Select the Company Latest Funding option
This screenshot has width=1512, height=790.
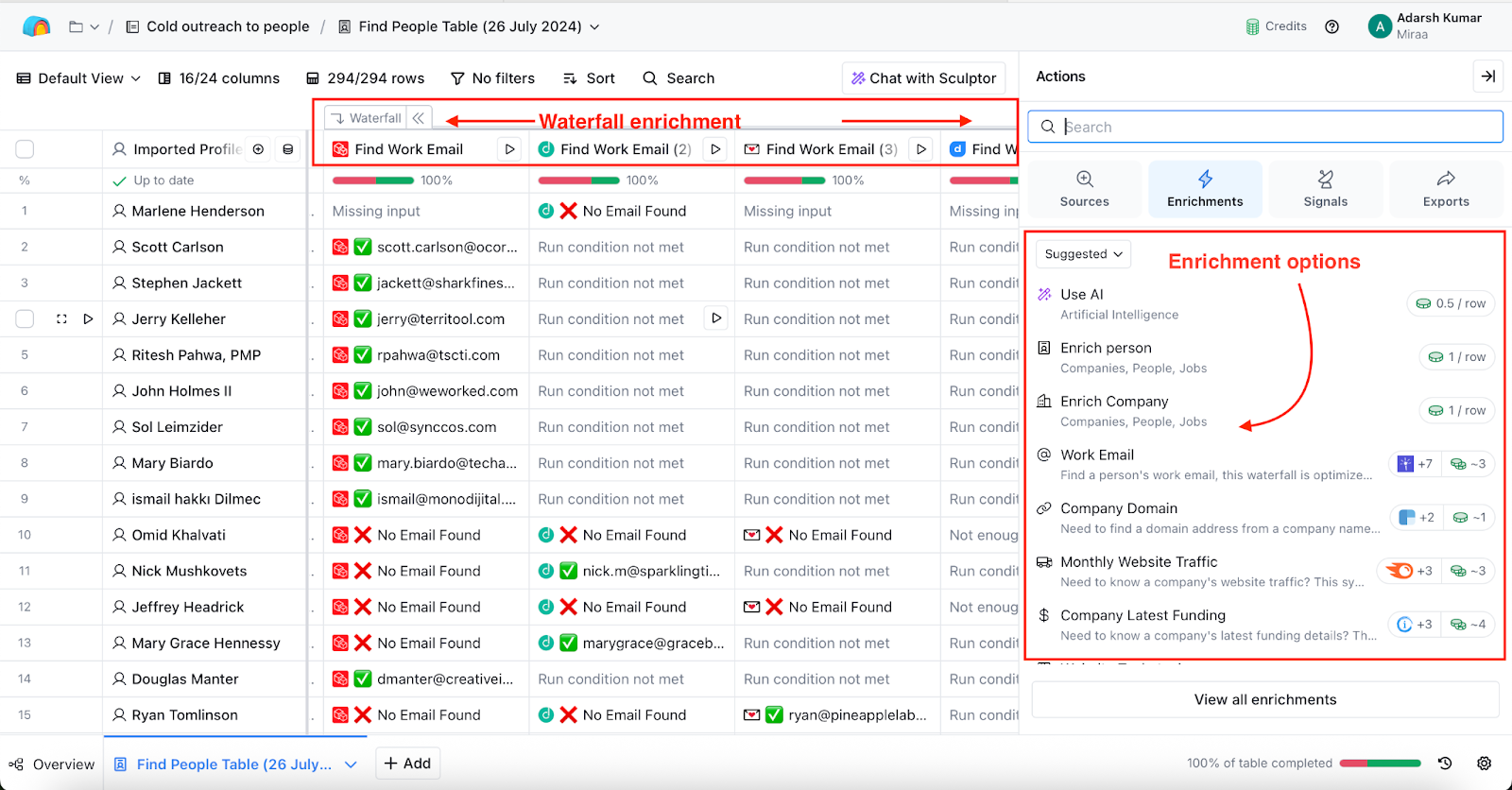[1265, 625]
